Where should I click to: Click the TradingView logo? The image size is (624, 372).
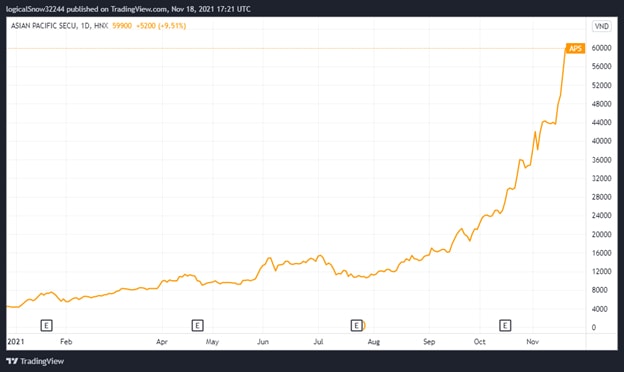point(35,361)
